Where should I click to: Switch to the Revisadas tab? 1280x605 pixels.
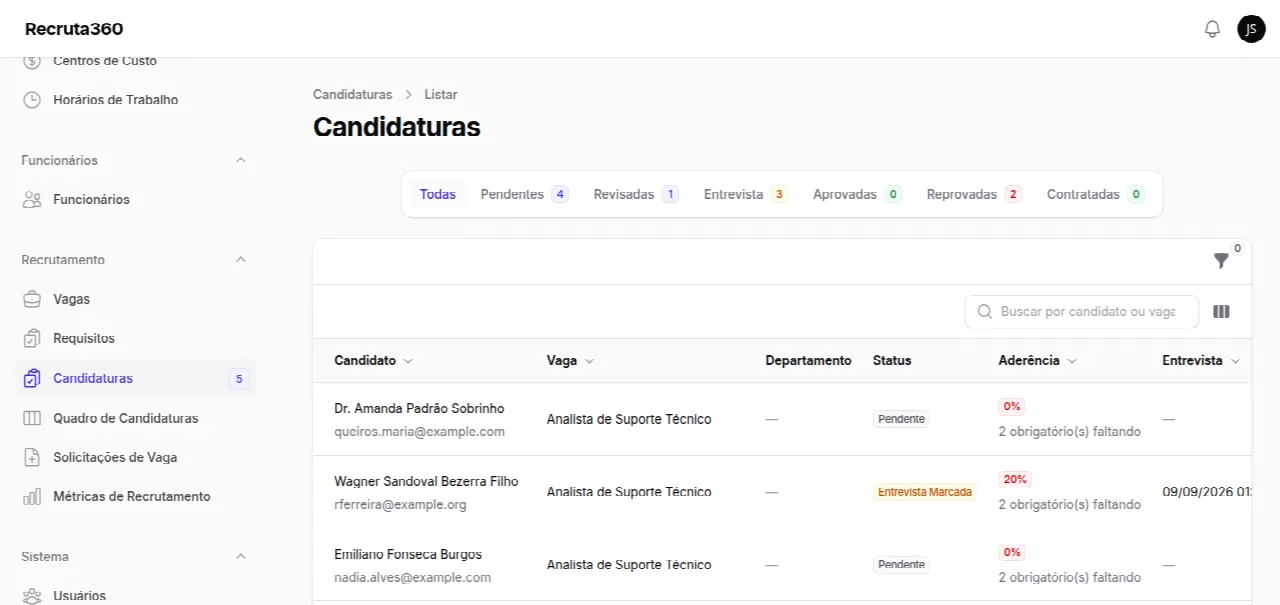point(636,194)
